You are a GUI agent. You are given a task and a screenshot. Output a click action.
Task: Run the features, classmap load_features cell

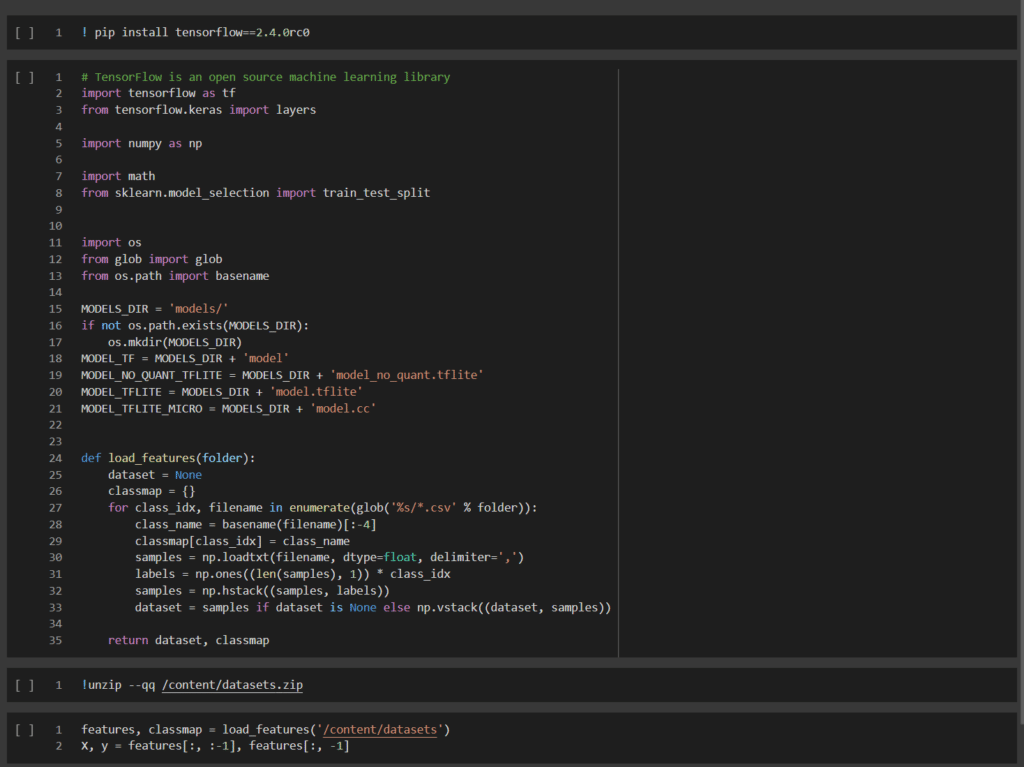click(24, 730)
